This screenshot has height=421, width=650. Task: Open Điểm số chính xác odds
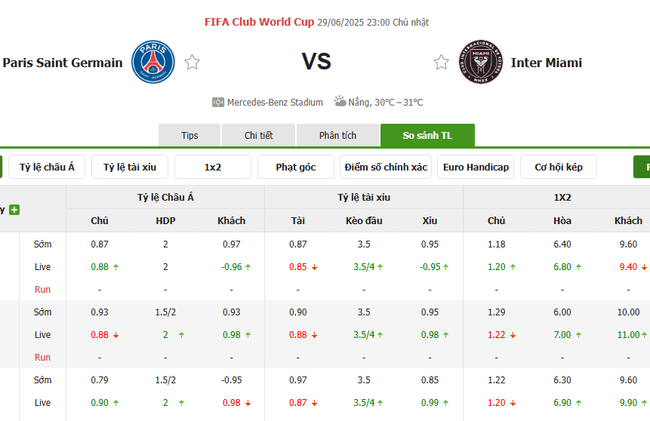(x=384, y=167)
